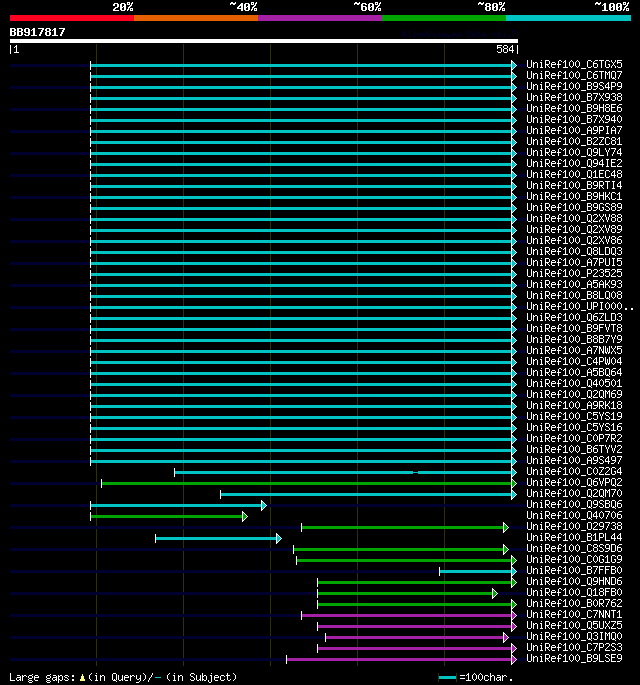This screenshot has height=685, width=640.
Task: Select hit UniRef100_A9PIA7
Action: tap(574, 130)
